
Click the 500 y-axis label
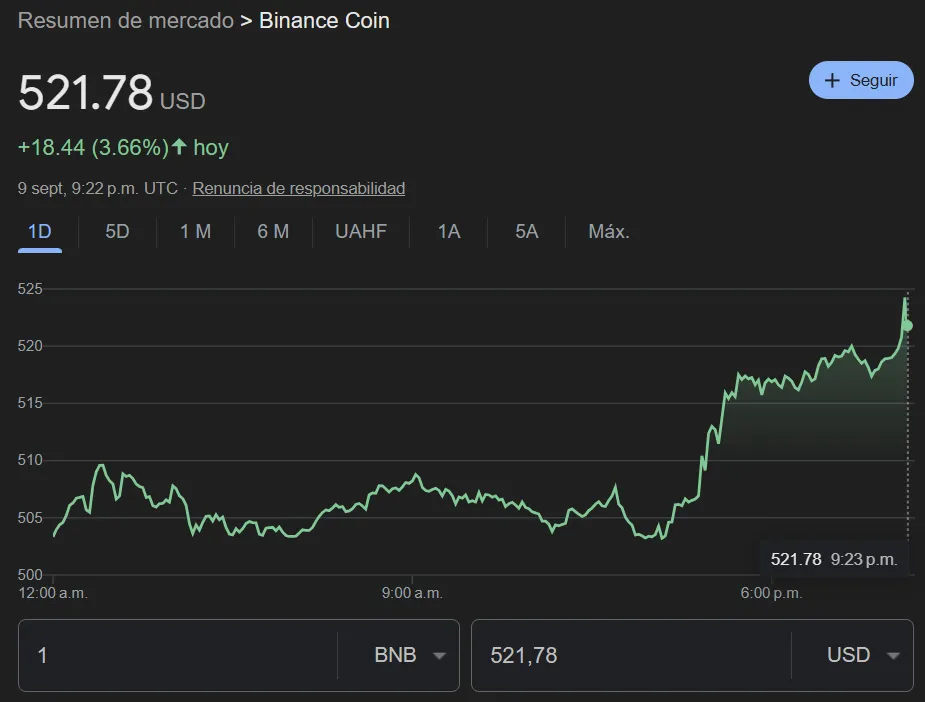30,575
